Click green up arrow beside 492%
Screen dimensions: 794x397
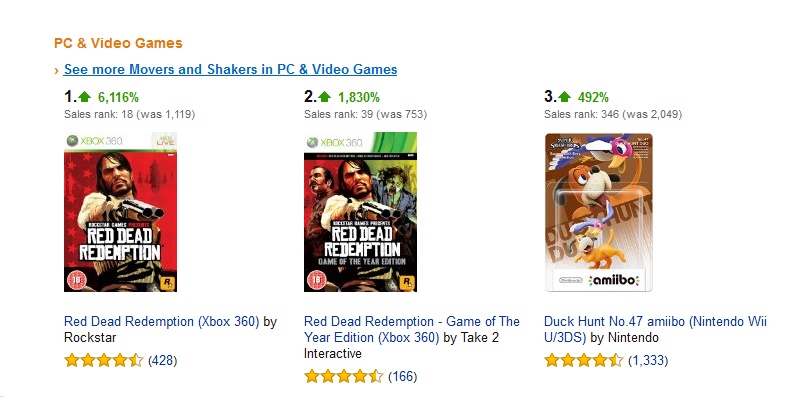coord(564,97)
